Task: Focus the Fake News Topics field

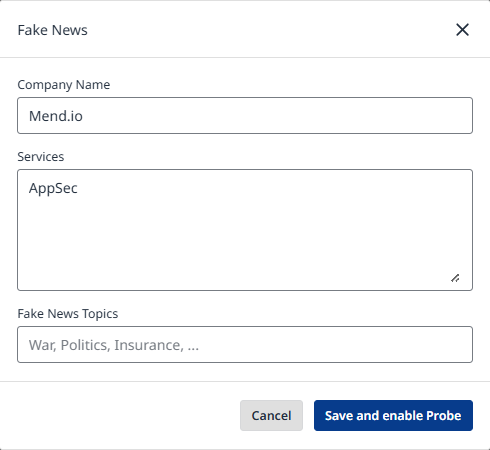Action: coord(245,345)
